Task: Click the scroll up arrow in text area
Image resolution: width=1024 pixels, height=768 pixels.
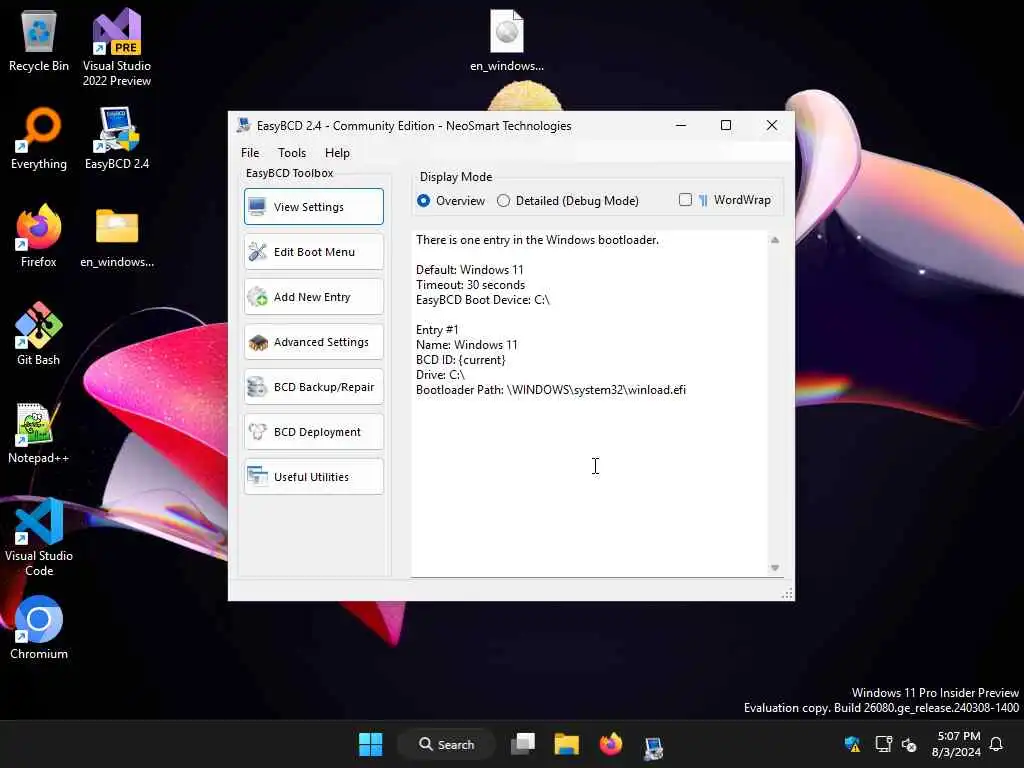Action: coord(775,240)
